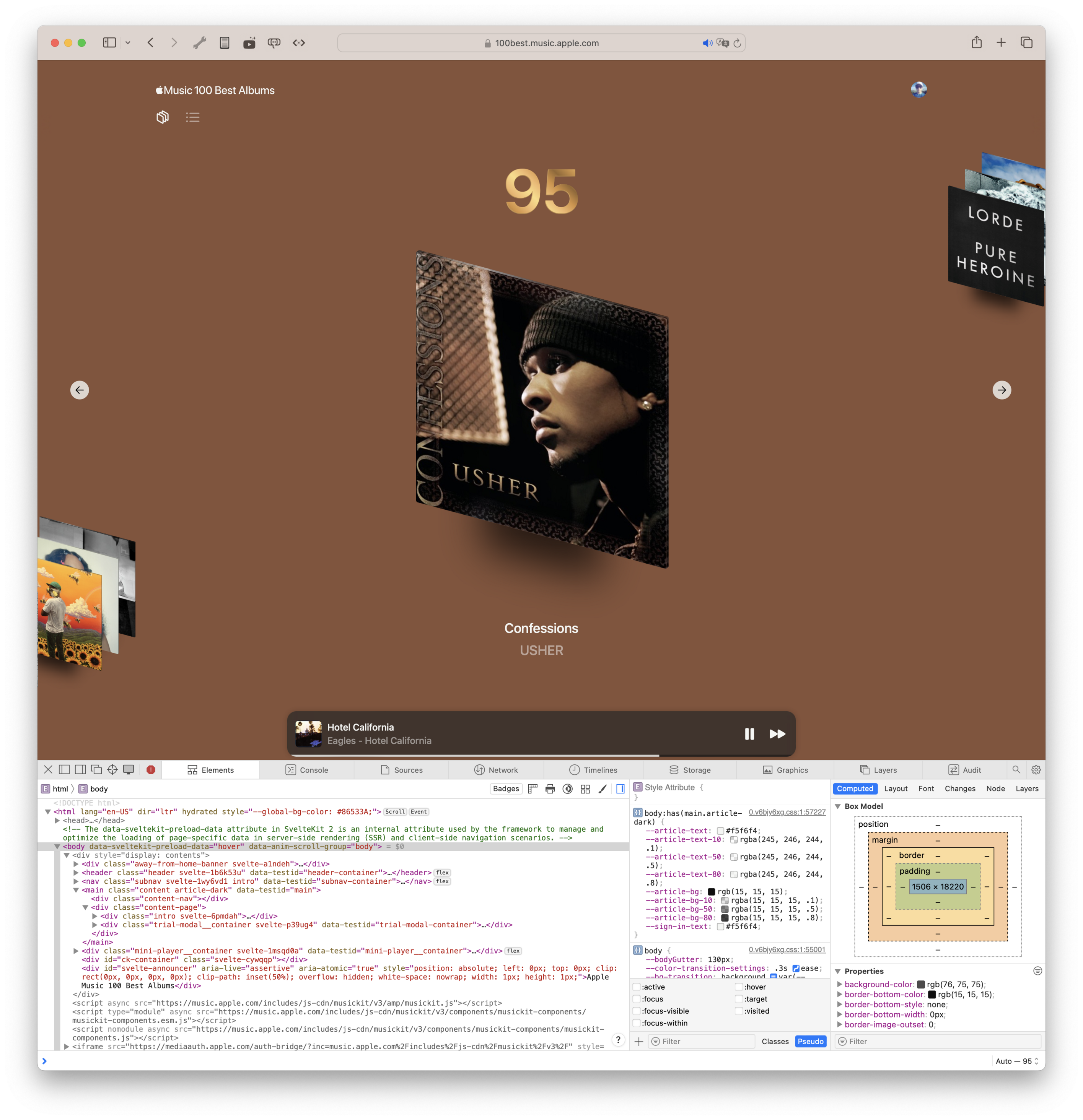Dock inspector to the left side

[64, 770]
